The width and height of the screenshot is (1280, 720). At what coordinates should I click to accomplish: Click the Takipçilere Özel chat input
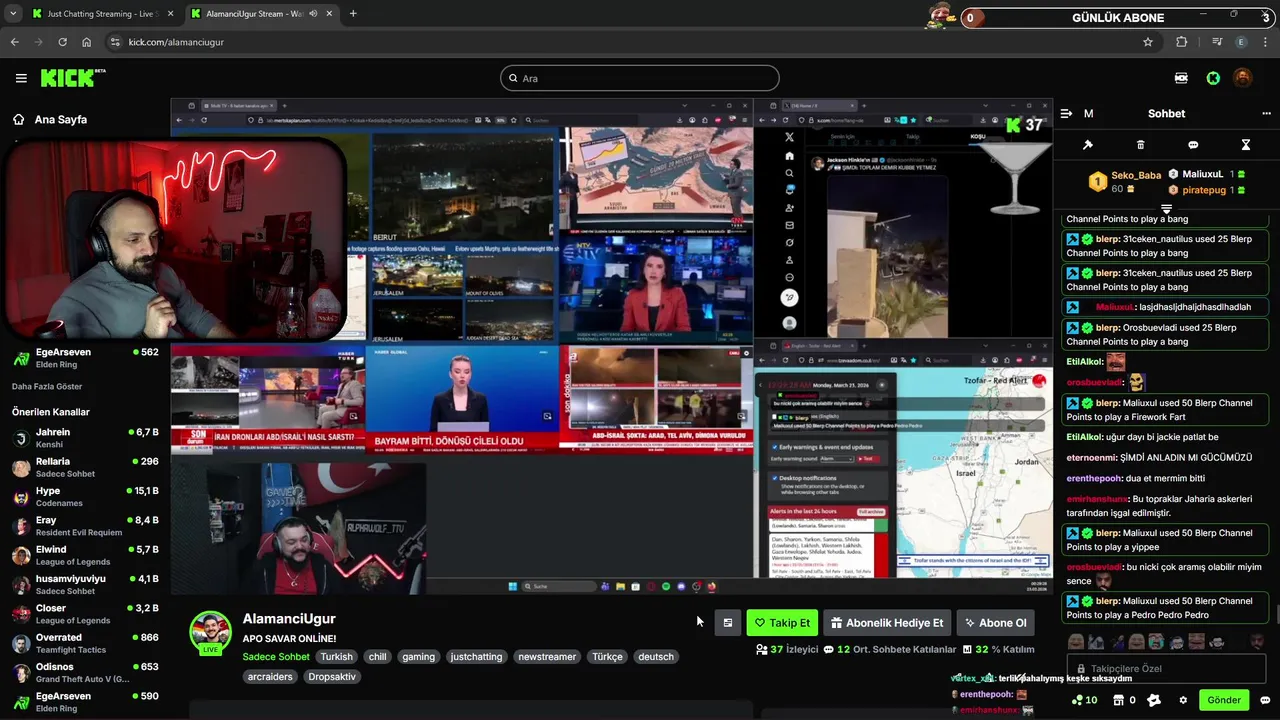(x=1166, y=669)
